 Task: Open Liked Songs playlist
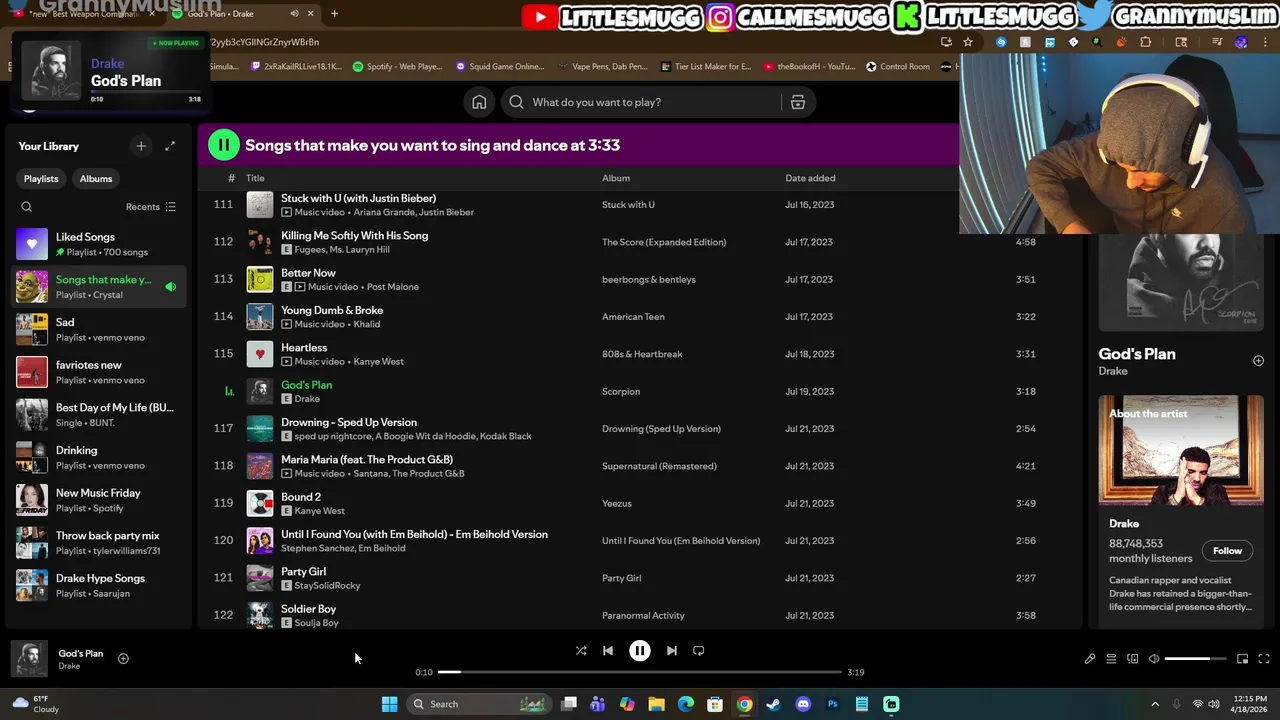[x=98, y=244]
